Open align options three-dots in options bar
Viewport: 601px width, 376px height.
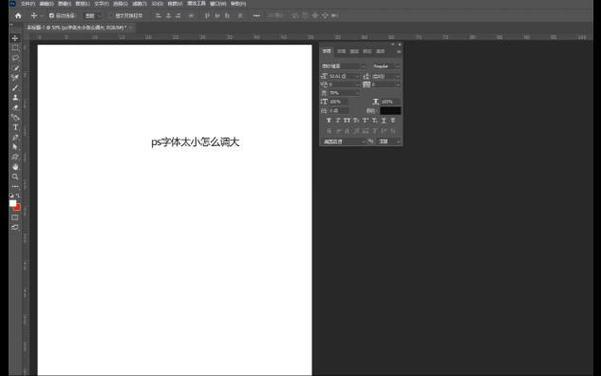(x=256, y=16)
